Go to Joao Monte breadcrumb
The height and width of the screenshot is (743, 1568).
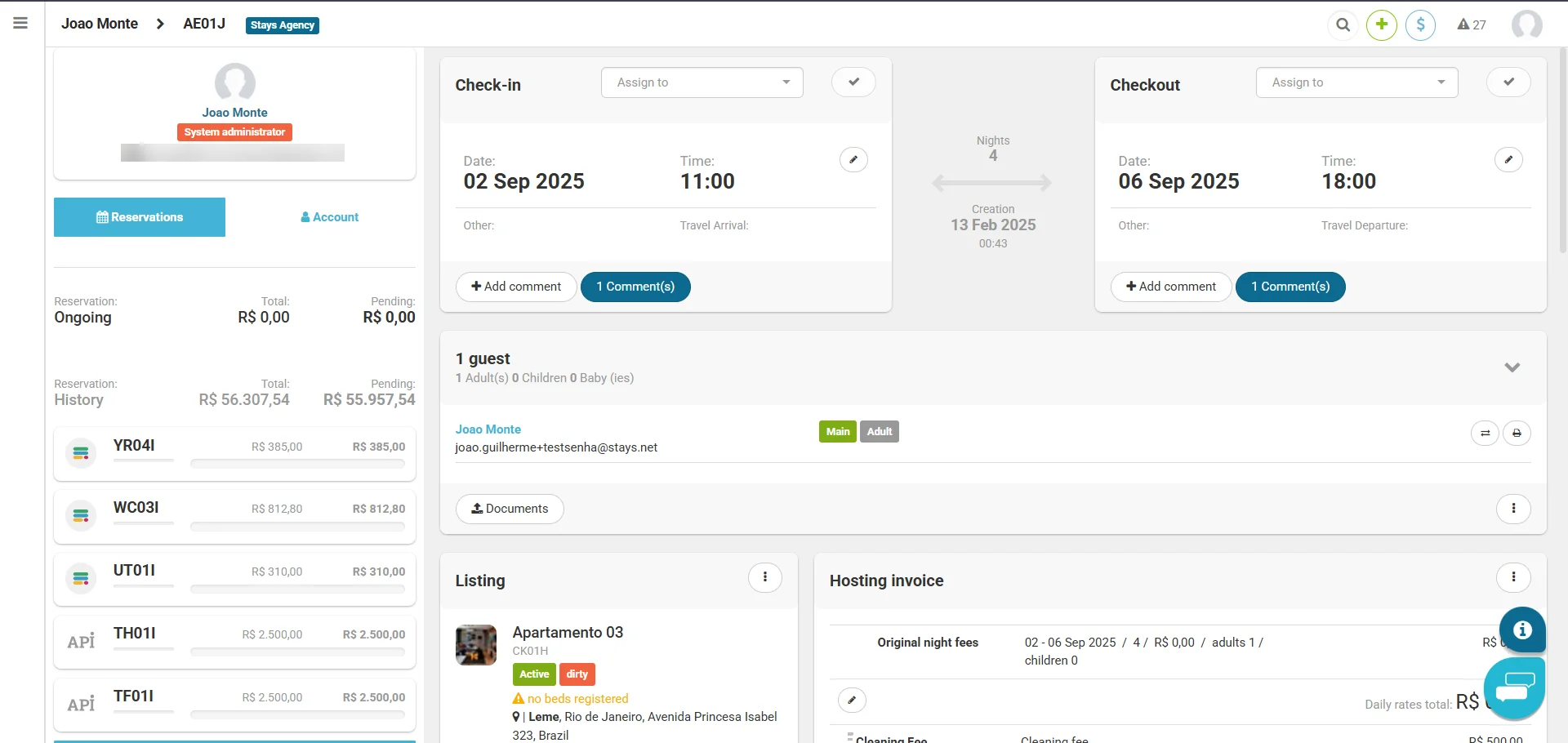(100, 24)
